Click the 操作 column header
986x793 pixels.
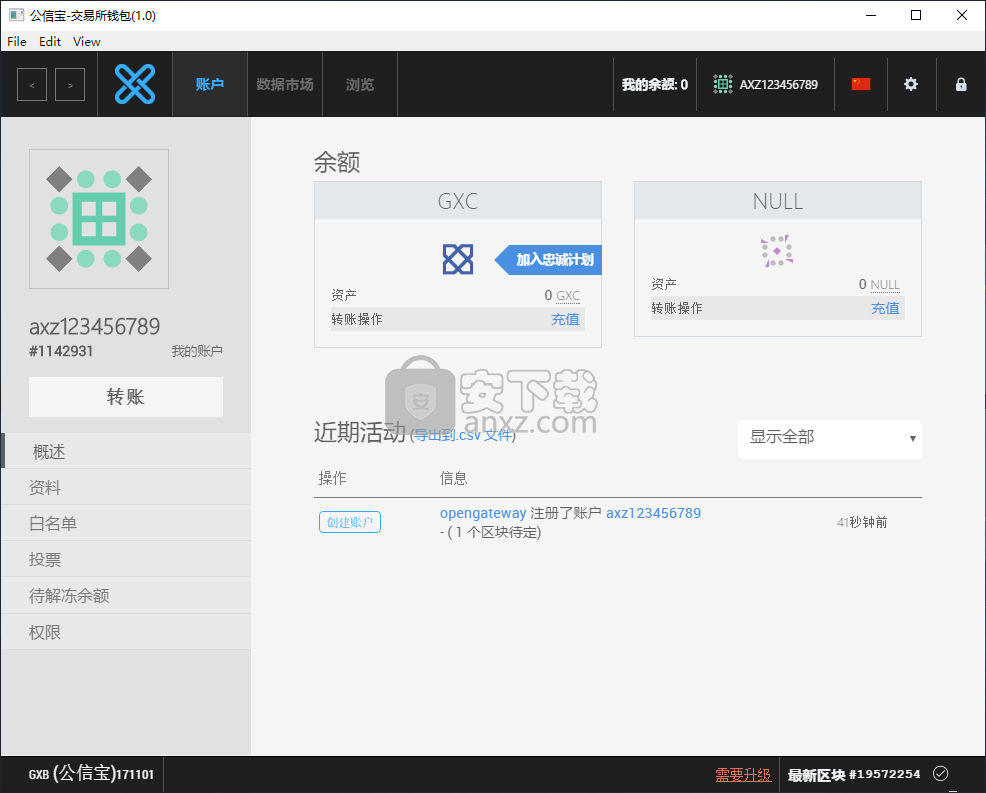(x=332, y=478)
